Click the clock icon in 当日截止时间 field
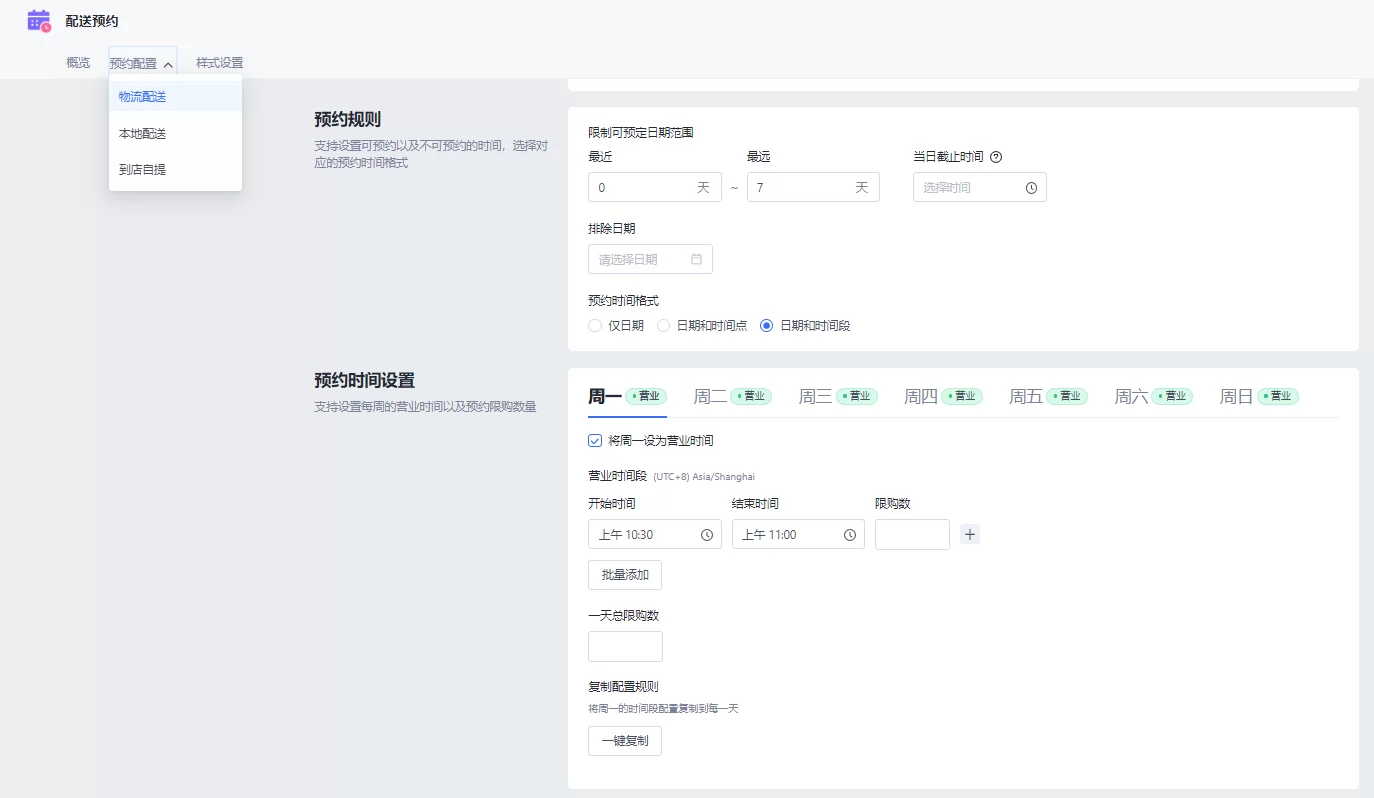The width and height of the screenshot is (1374, 798). [x=1030, y=187]
